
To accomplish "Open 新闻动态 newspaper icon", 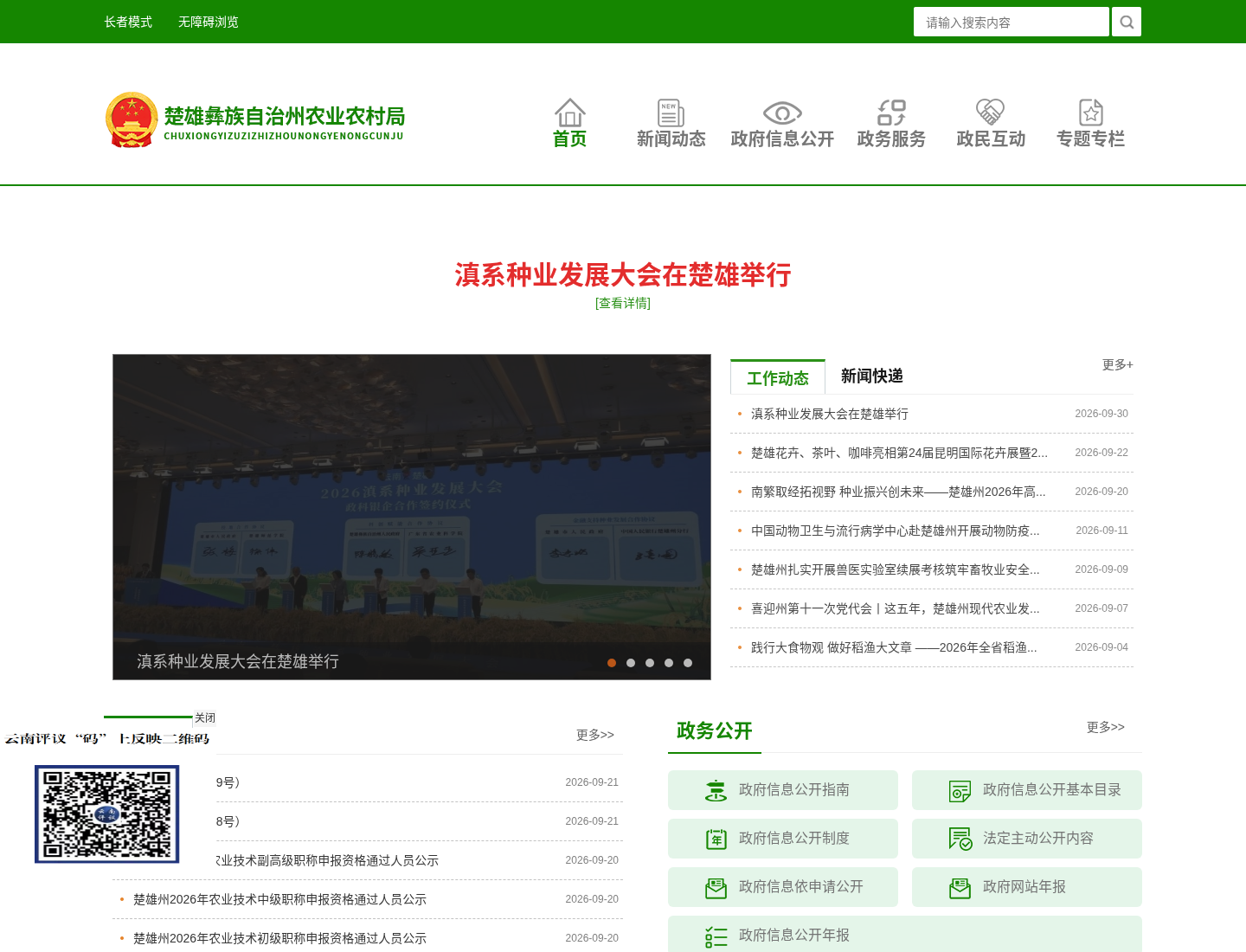I will (x=671, y=113).
